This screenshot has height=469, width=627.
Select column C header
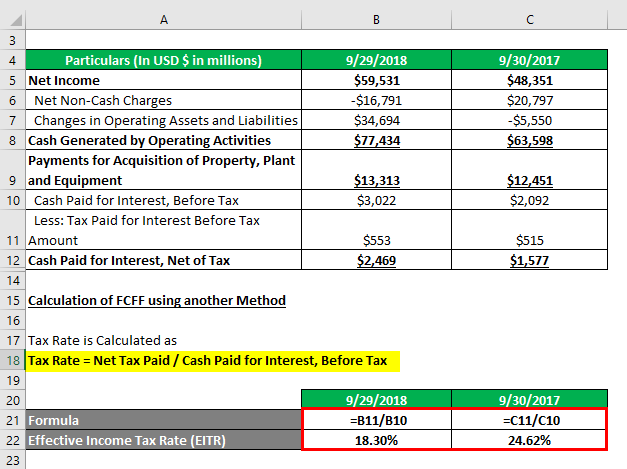pyautogui.click(x=529, y=20)
